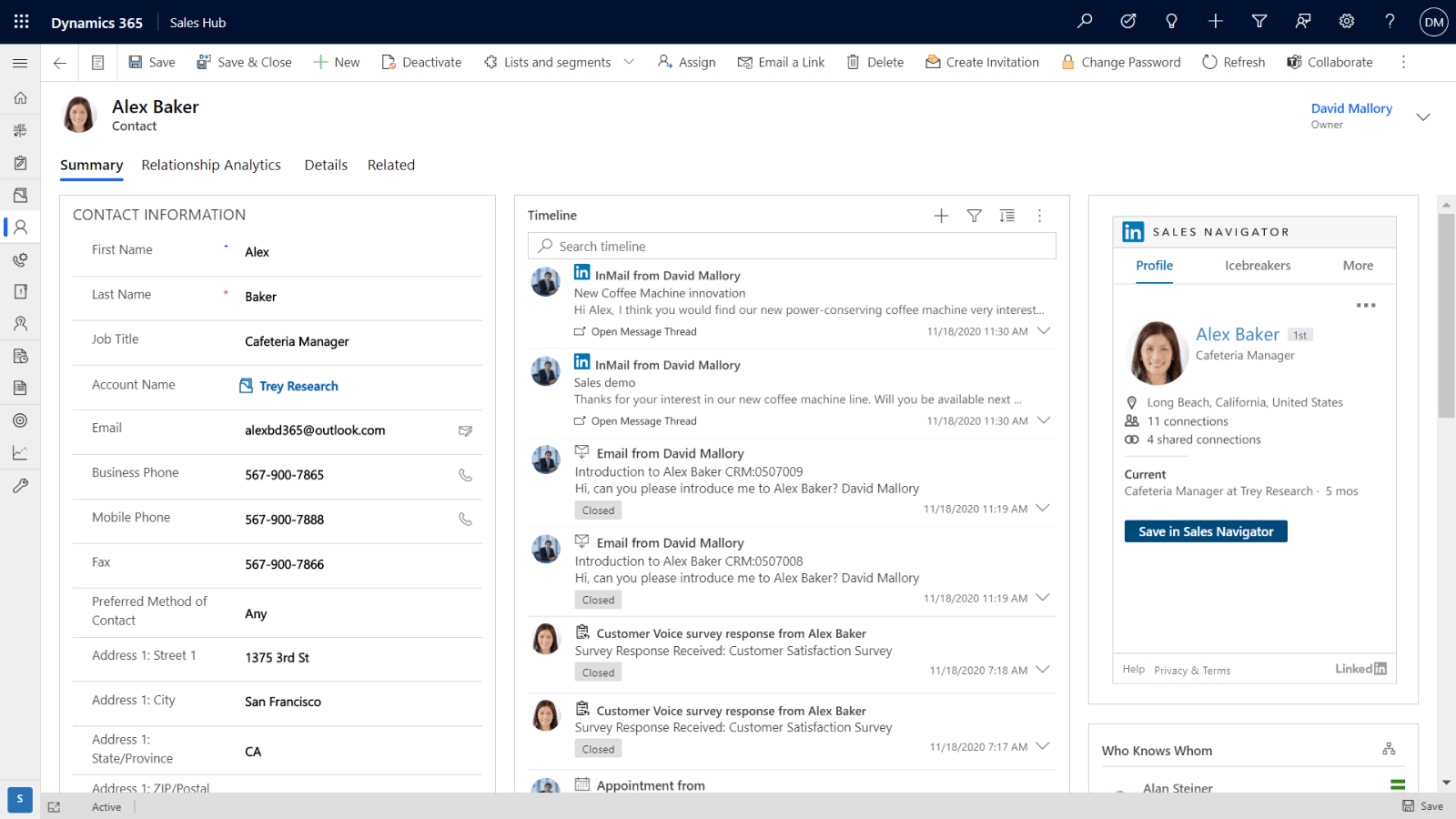
Task: Open the email compose icon beside alexbd365@outlook.com
Action: point(466,431)
